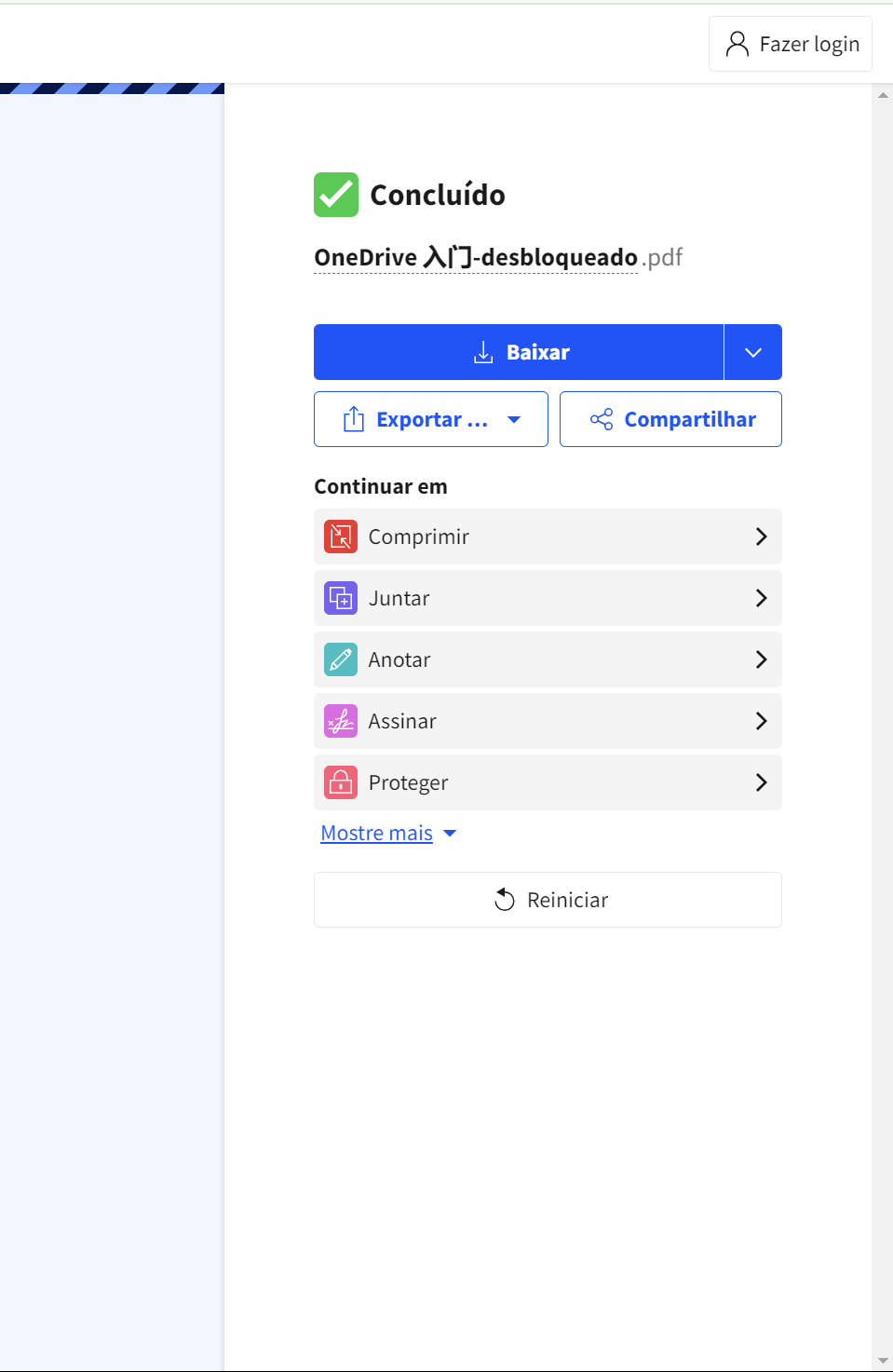Continue to the Assinar tool

coord(548,721)
